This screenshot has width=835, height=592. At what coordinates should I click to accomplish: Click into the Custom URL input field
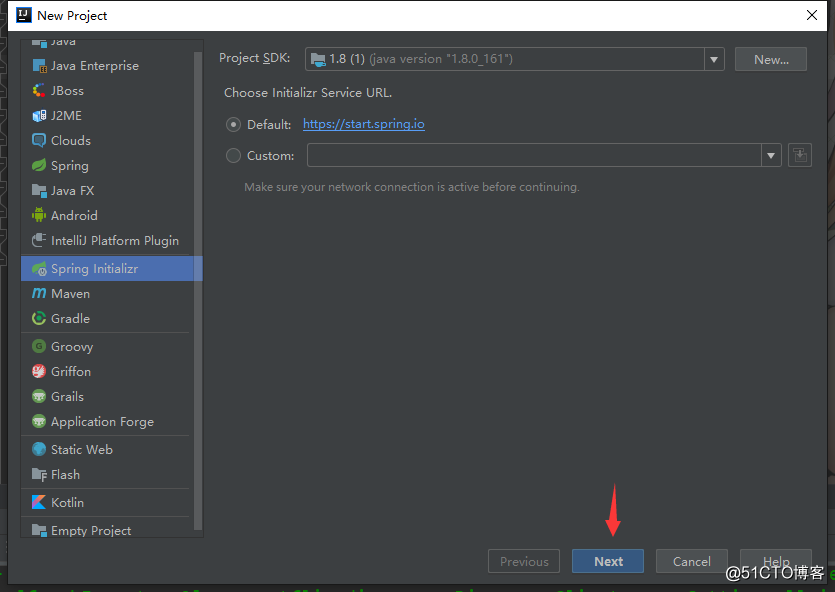(x=534, y=155)
